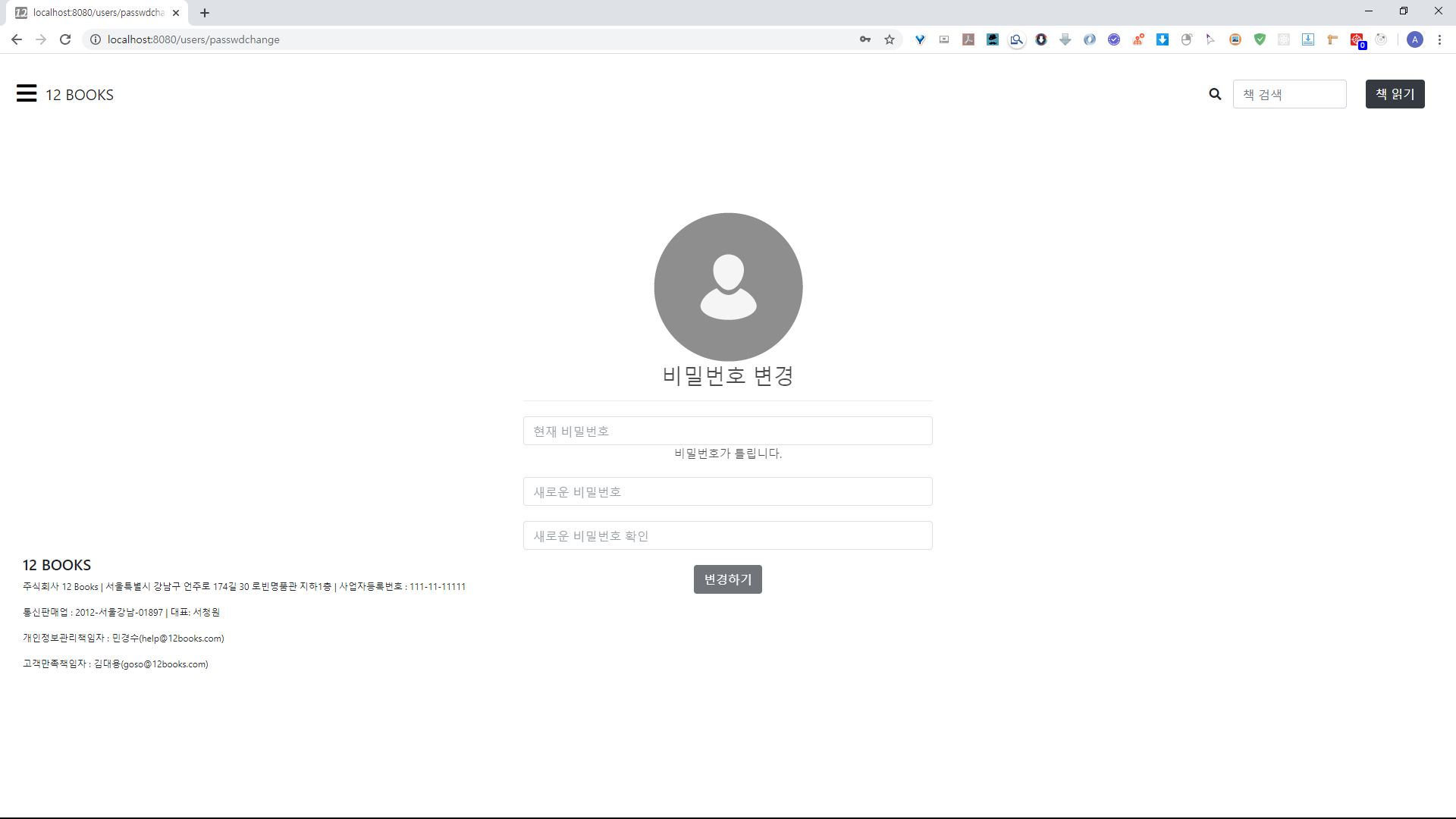Focus the 현재 비밀번호 input field
This screenshot has width=1456, height=819.
727,431
